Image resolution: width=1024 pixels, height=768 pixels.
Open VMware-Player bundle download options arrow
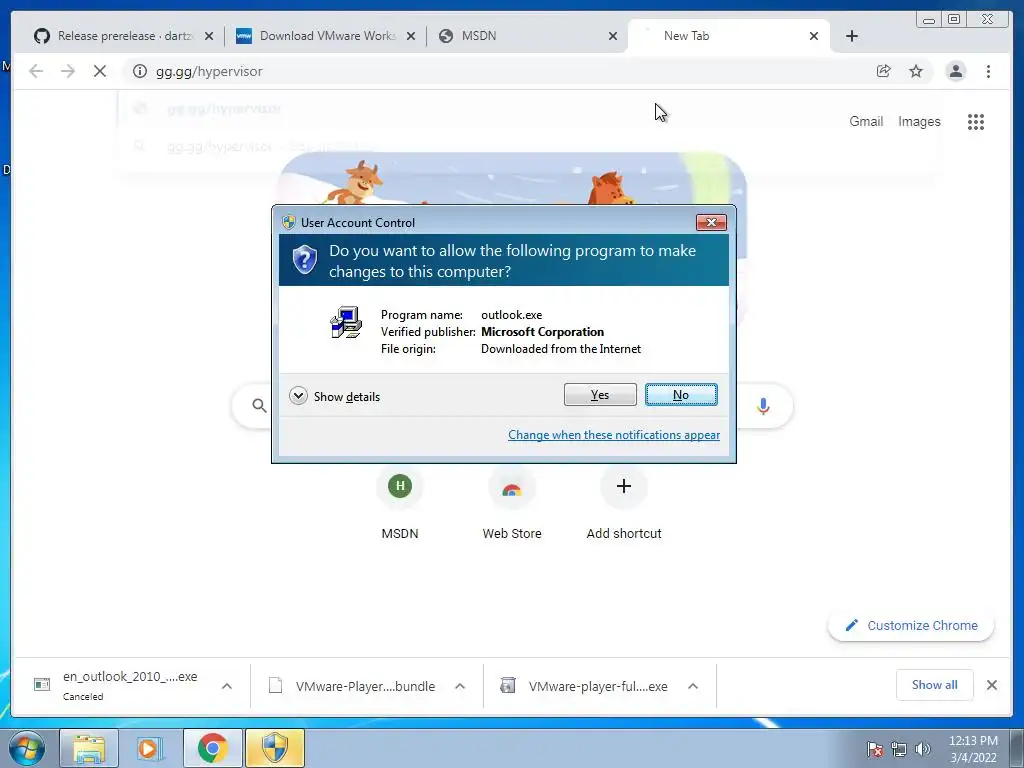(x=460, y=686)
